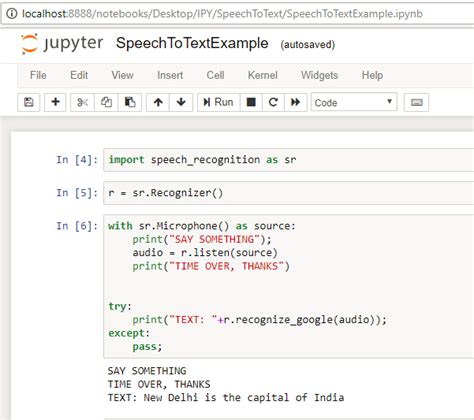Select the cell with sr.Recognizer()

(289, 193)
